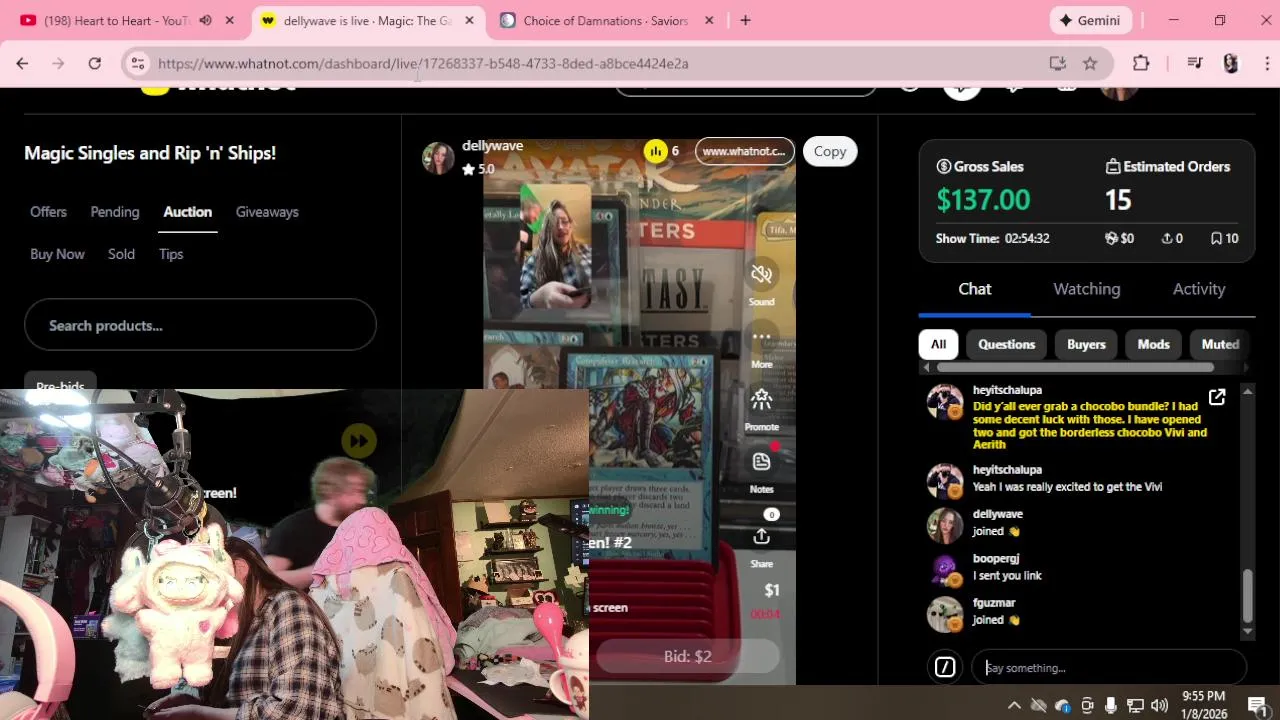
Task: Filter chat by Mods
Action: (1153, 344)
